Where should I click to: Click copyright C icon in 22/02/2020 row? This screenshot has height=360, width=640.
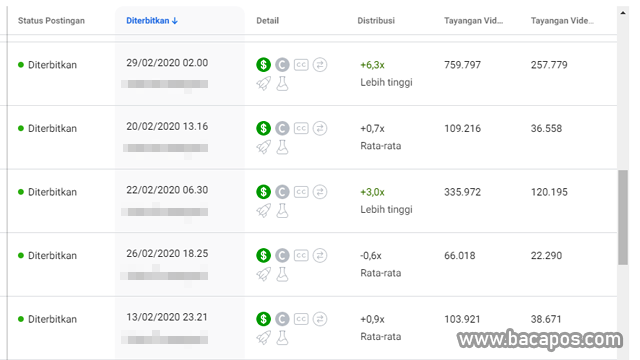[x=282, y=192]
